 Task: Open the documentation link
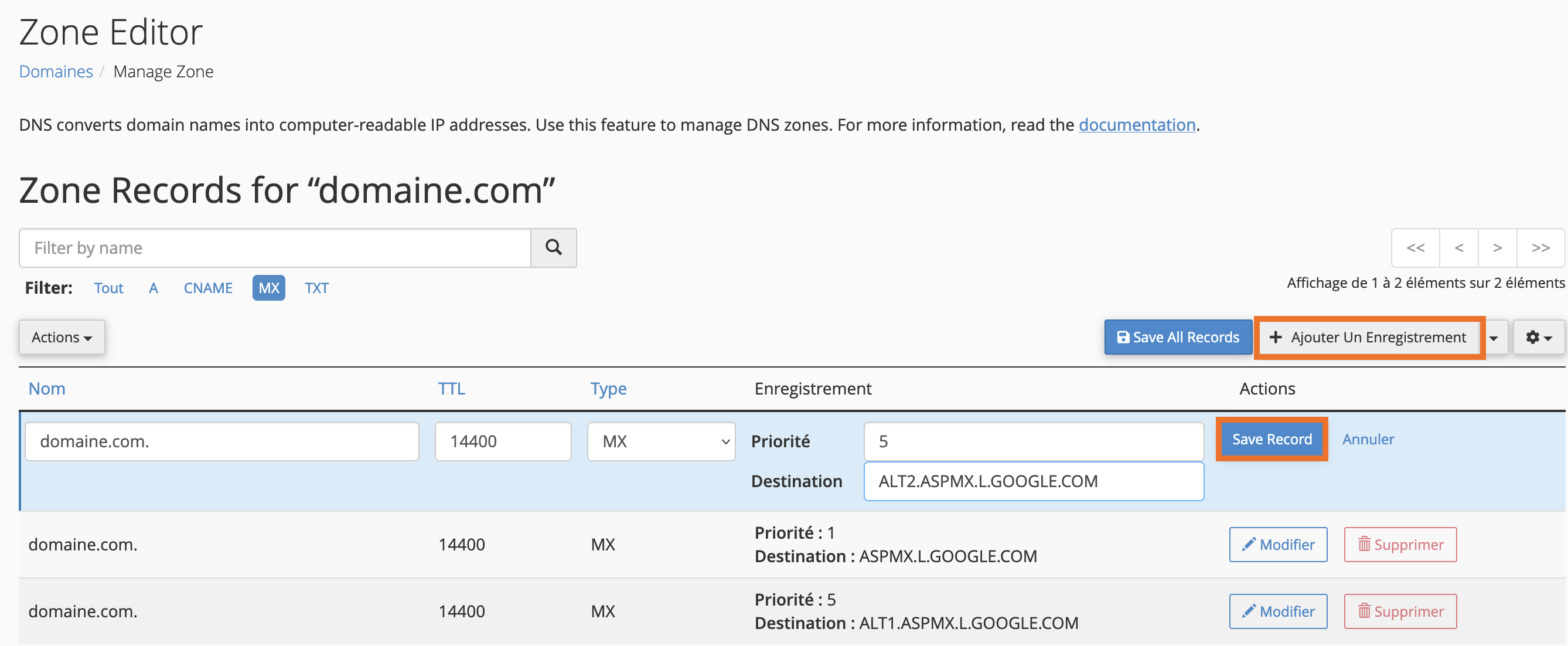click(x=1137, y=125)
